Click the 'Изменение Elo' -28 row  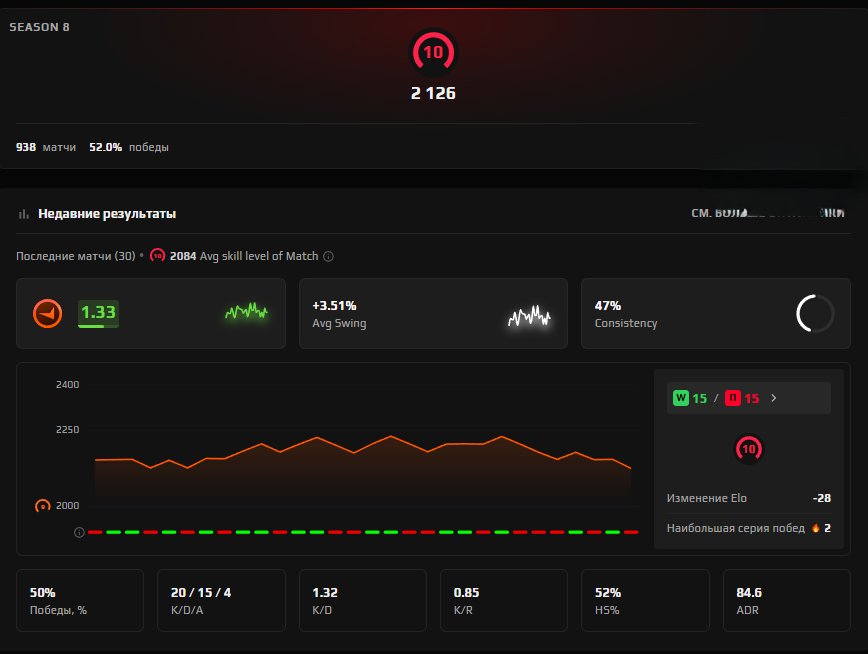(x=748, y=498)
